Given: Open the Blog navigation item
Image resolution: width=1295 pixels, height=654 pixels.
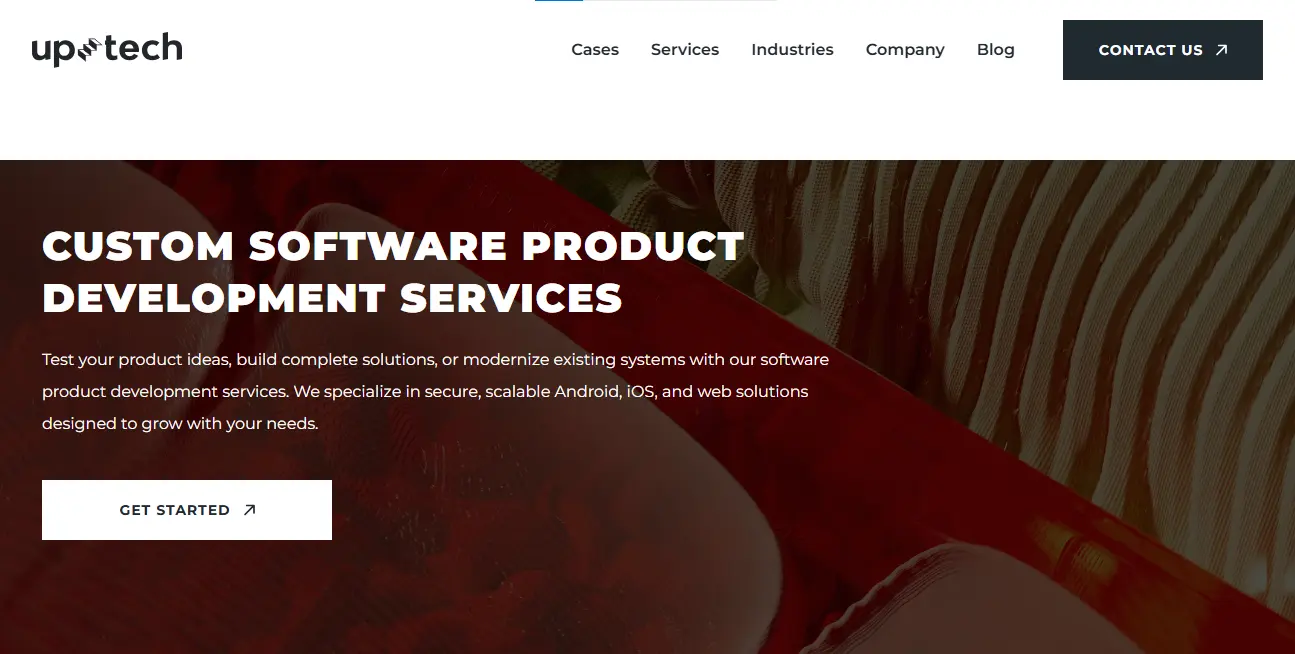Looking at the screenshot, I should click(x=996, y=50).
